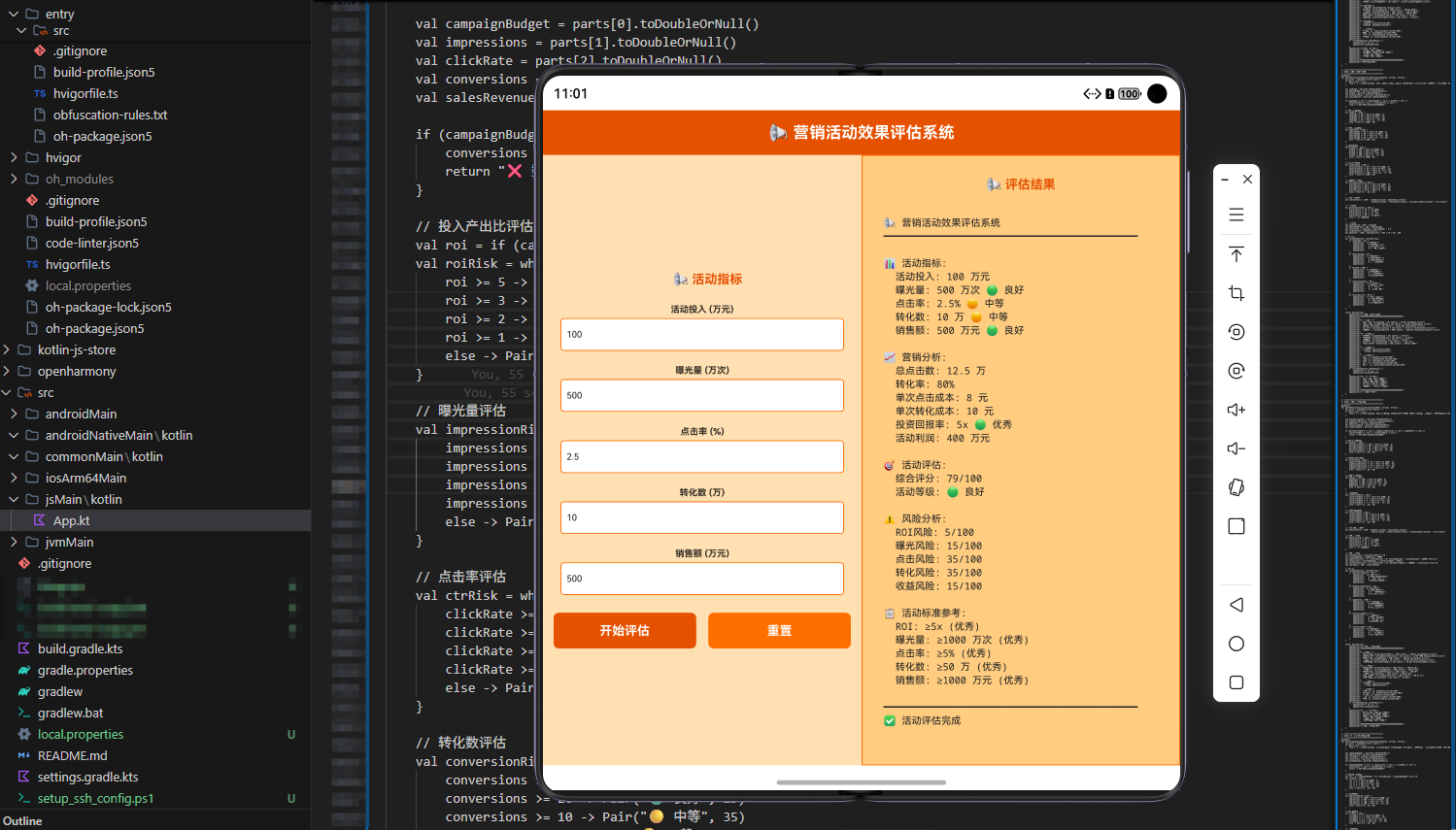Click the elephant icon of gradle.properties
The height and width of the screenshot is (830, 1456).
[x=24, y=670]
